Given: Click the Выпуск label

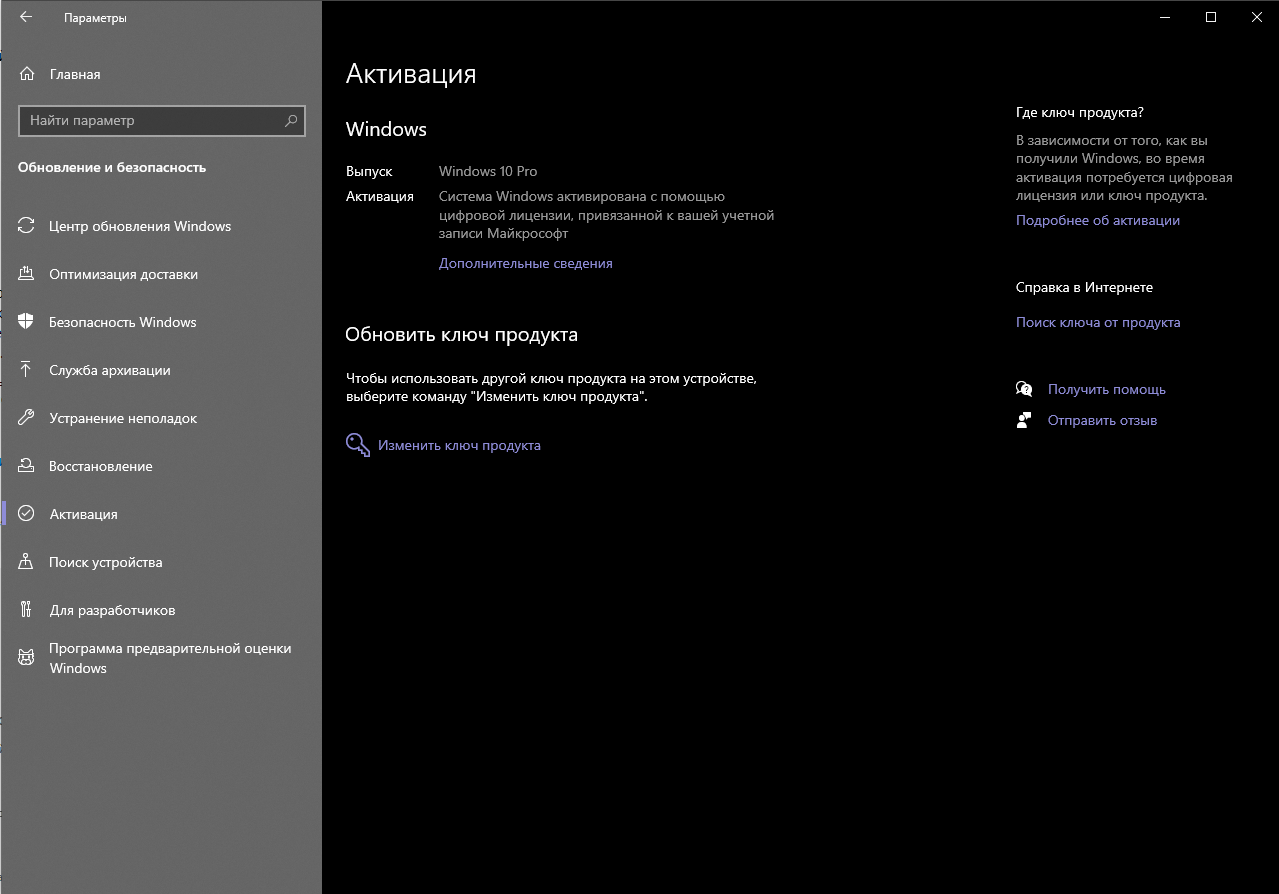Looking at the screenshot, I should [x=369, y=172].
